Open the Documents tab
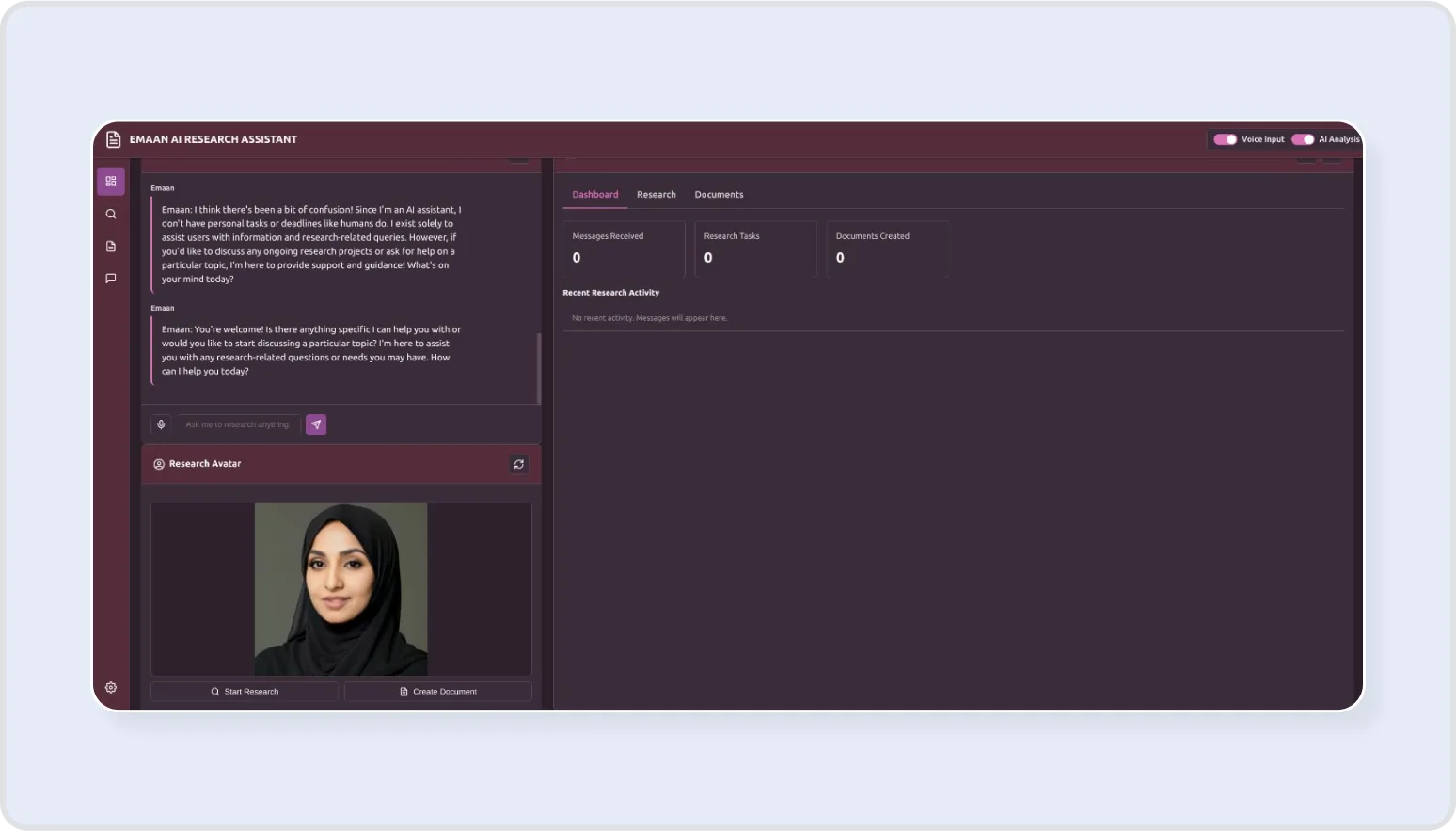Viewport: 1456px width, 831px height. point(719,195)
